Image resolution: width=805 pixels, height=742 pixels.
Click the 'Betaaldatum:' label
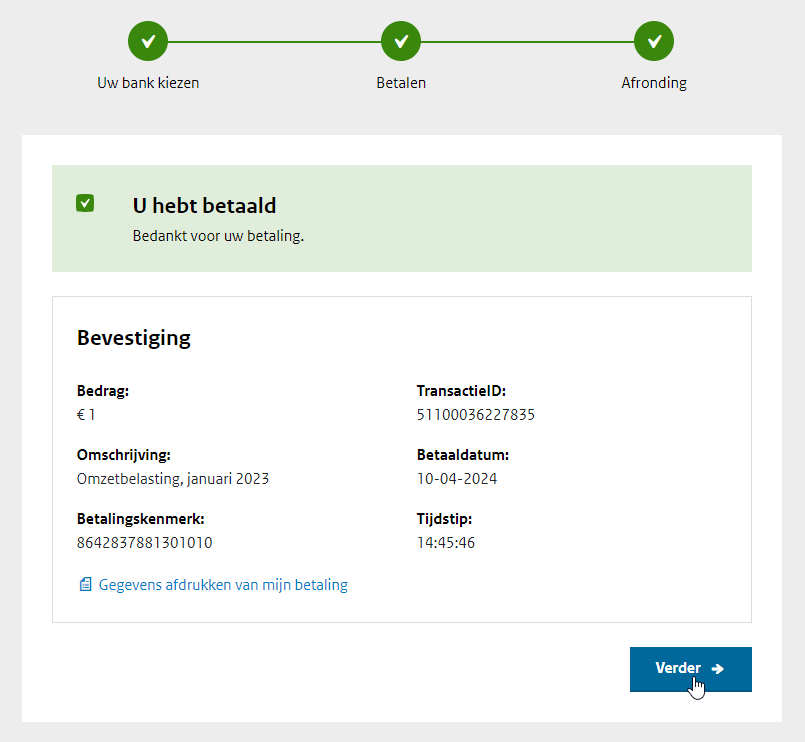pos(463,455)
